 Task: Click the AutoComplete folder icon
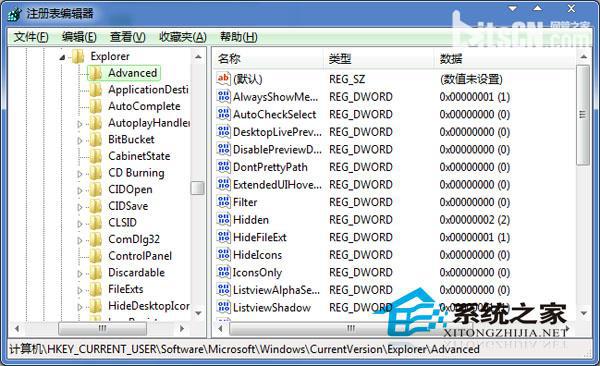coord(96,106)
